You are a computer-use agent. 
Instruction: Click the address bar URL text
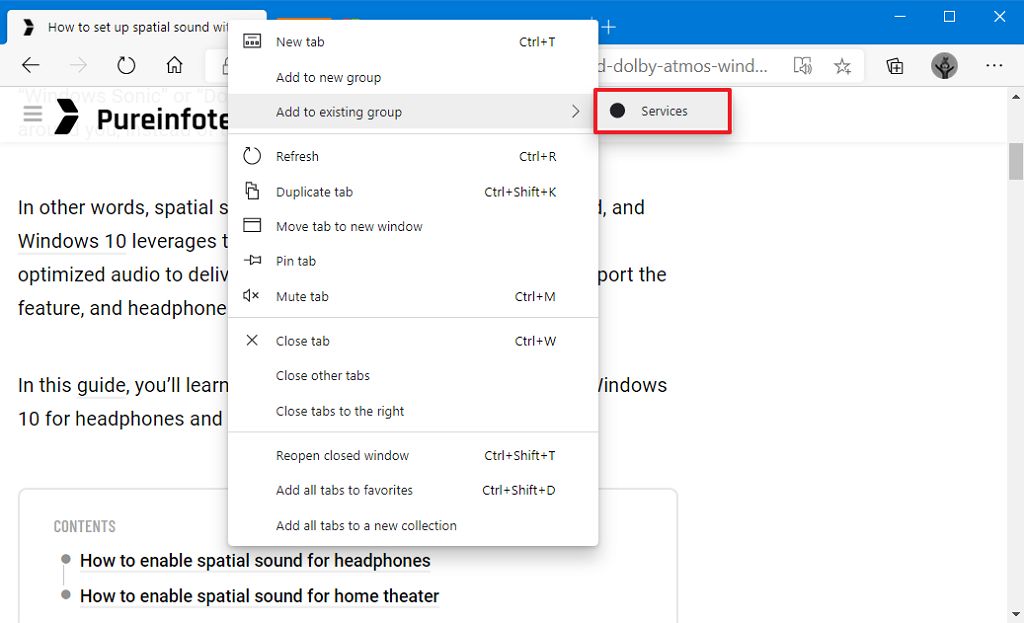pyautogui.click(x=682, y=65)
